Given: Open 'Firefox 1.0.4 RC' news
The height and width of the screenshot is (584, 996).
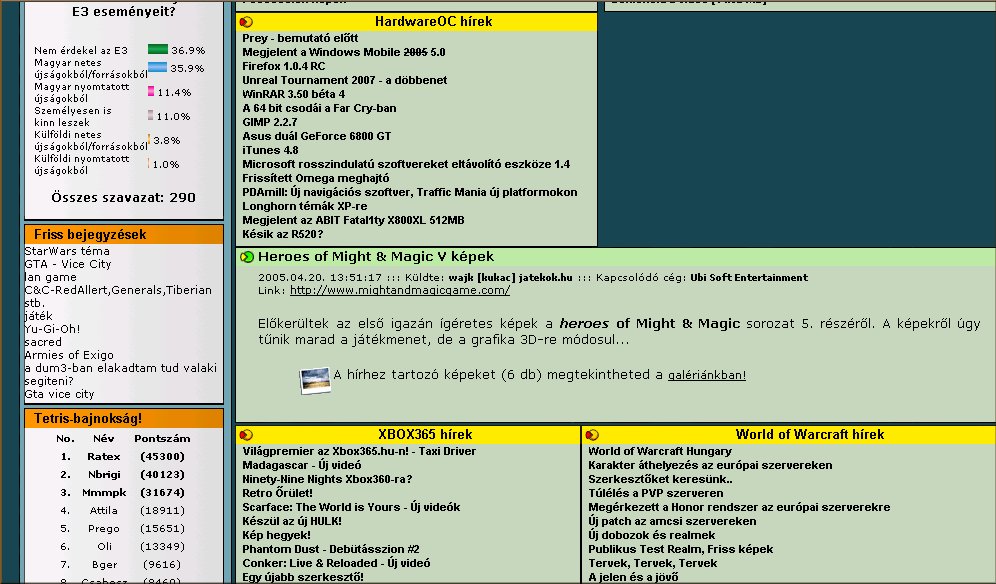Looking at the screenshot, I should pyautogui.click(x=283, y=66).
